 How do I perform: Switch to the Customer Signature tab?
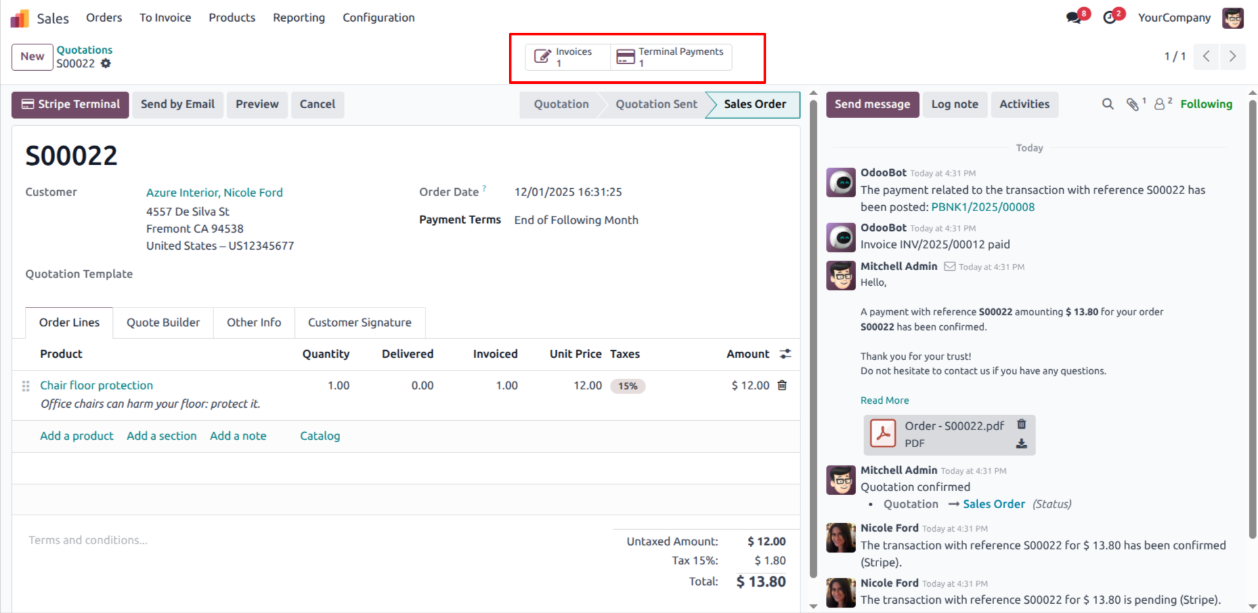359,323
